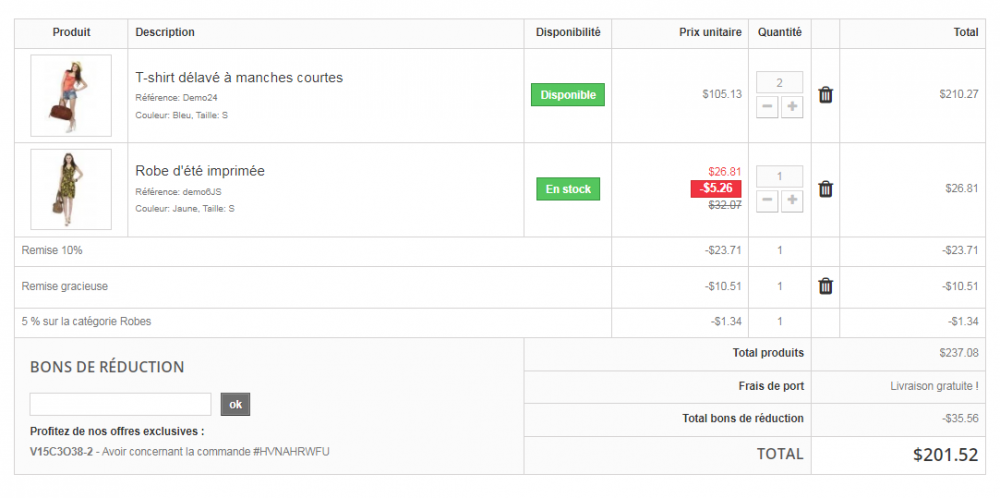The height and width of the screenshot is (498, 1000).
Task: Click the Remise 10% discount row label
Action: 52,250
